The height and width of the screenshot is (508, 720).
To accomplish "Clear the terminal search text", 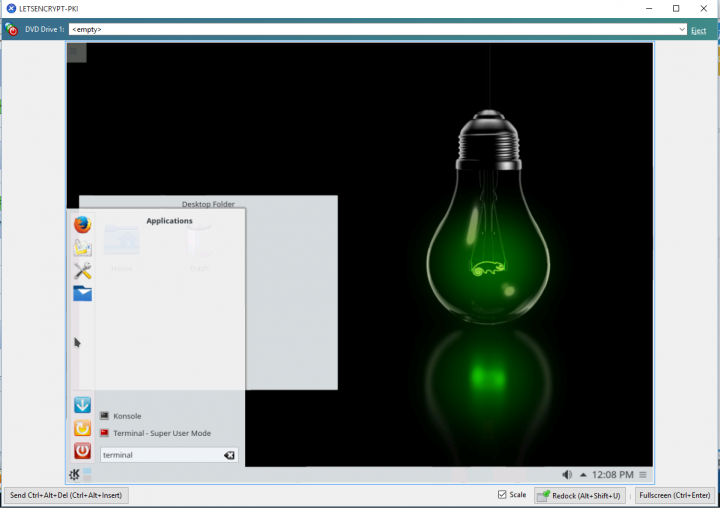I will point(229,455).
